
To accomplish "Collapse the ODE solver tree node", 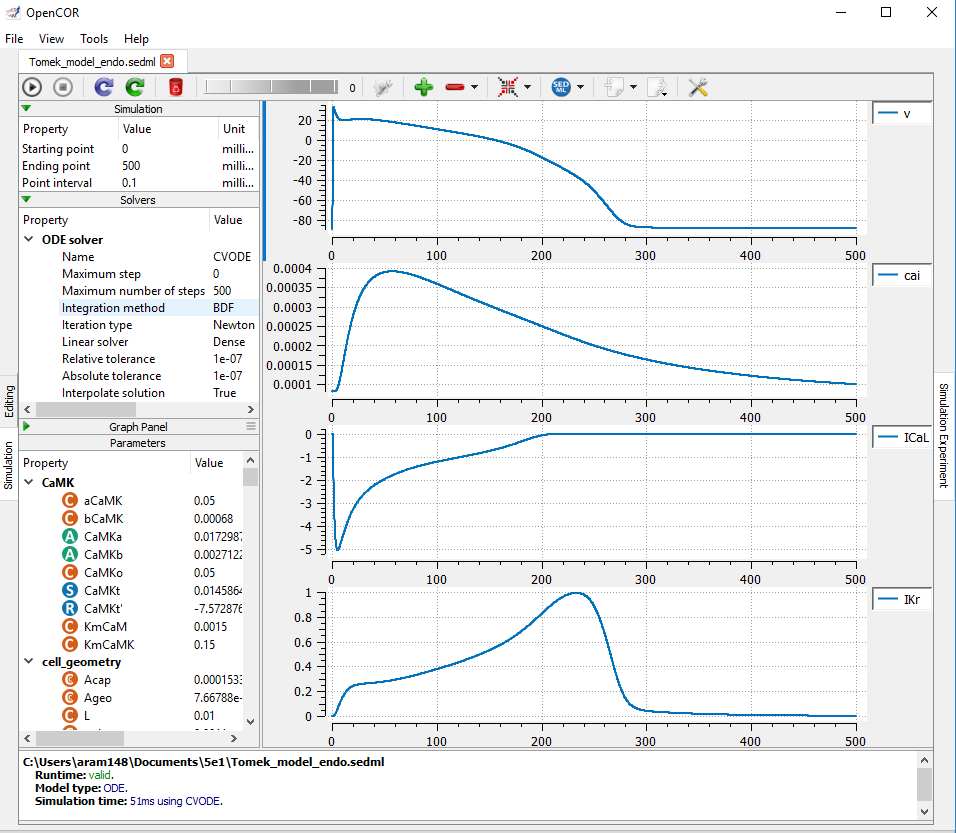I will point(28,240).
